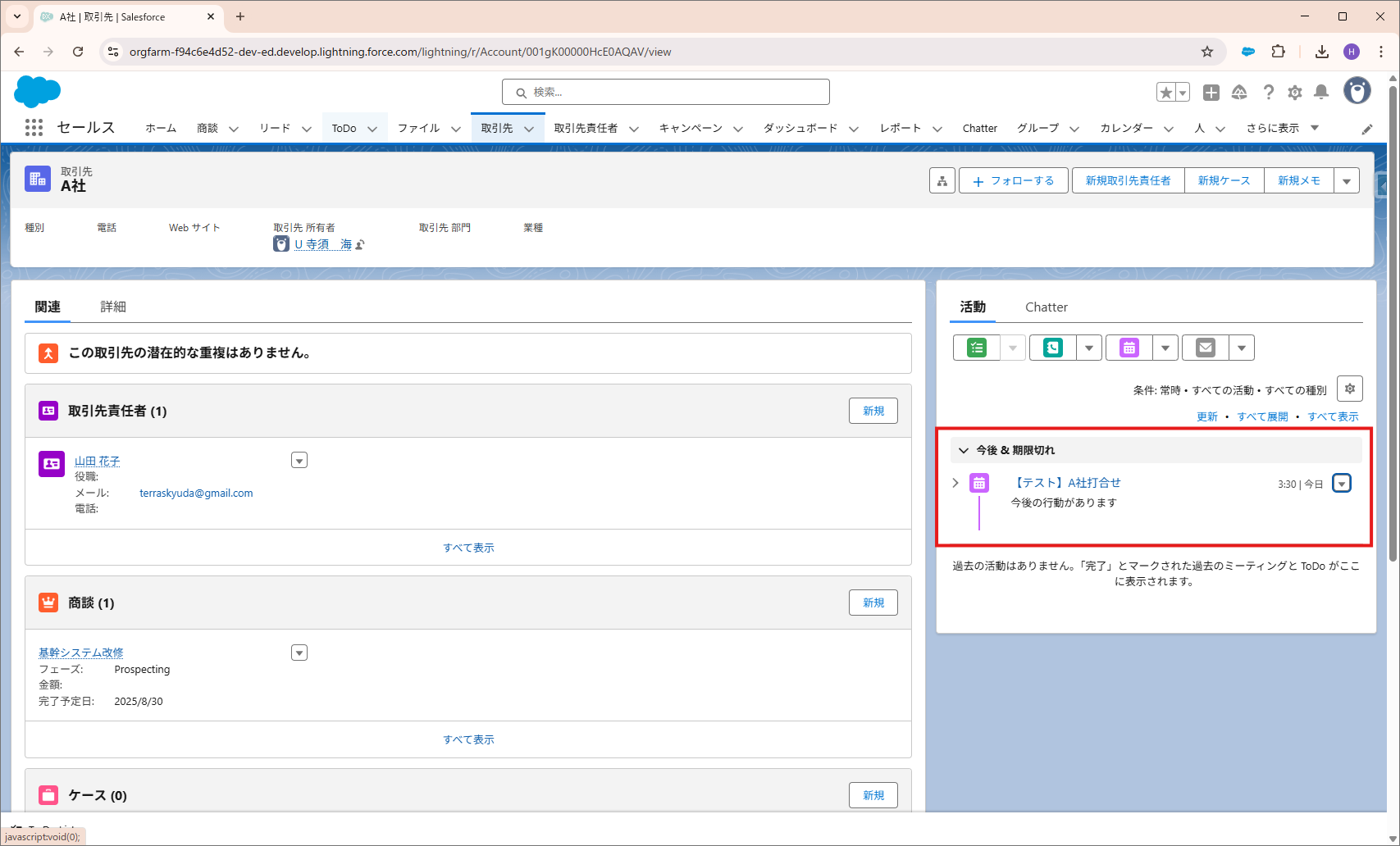1400x846 pixels.
Task: Open the Setup gear icon
Action: [1295, 93]
